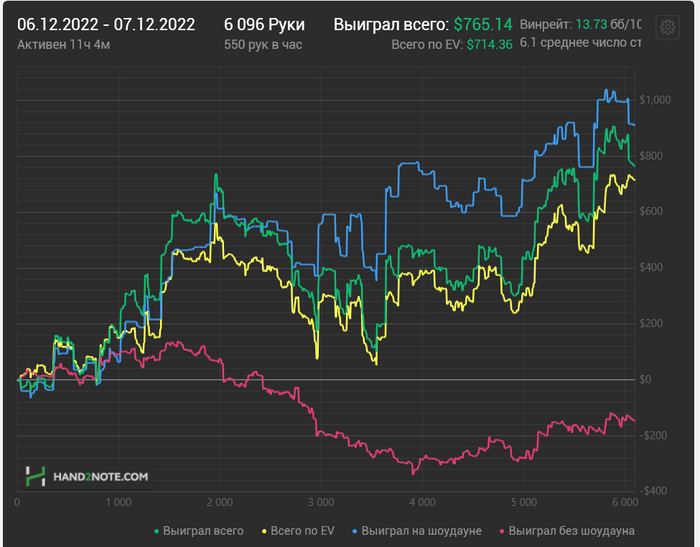Click the $200 y-axis label

click(651, 323)
